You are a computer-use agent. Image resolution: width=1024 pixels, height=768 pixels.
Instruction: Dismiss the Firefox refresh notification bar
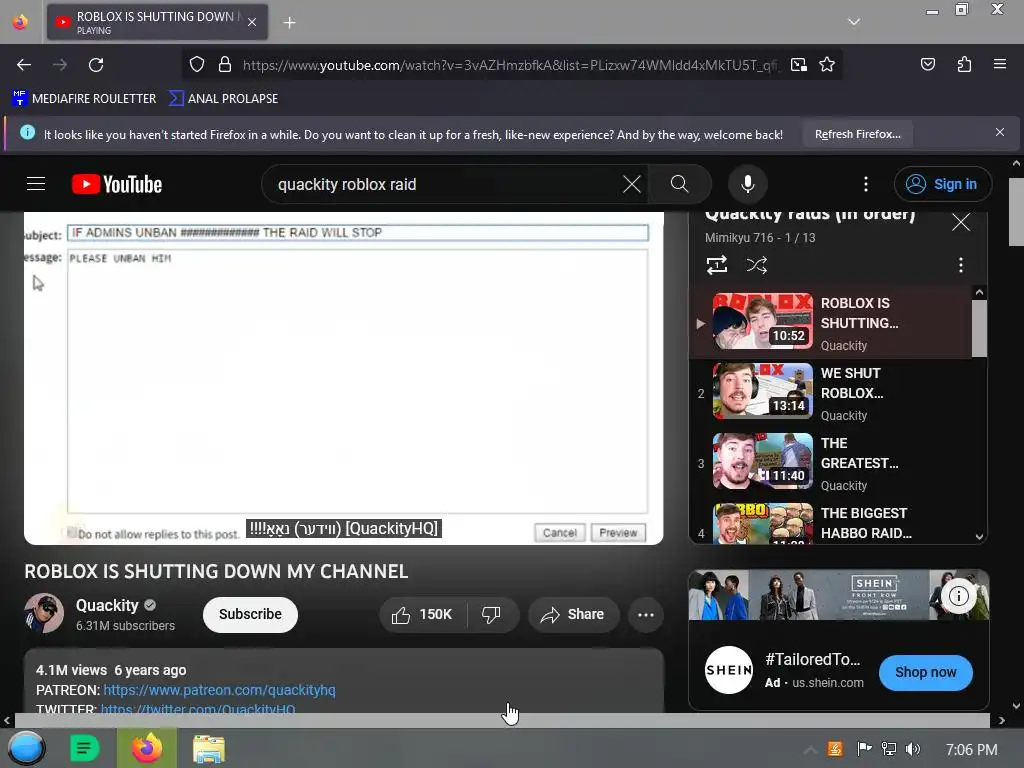999,133
